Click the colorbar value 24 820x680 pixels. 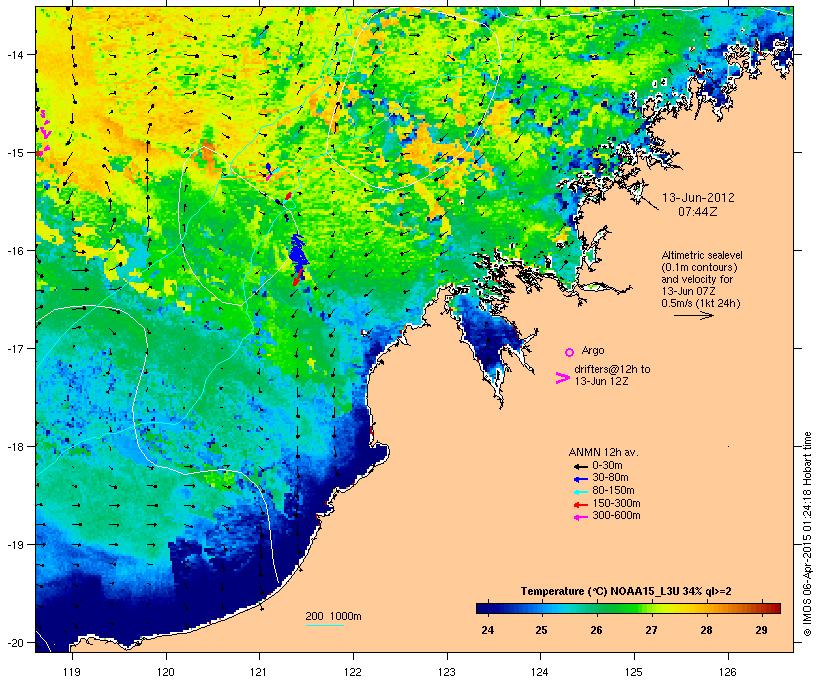487,630
